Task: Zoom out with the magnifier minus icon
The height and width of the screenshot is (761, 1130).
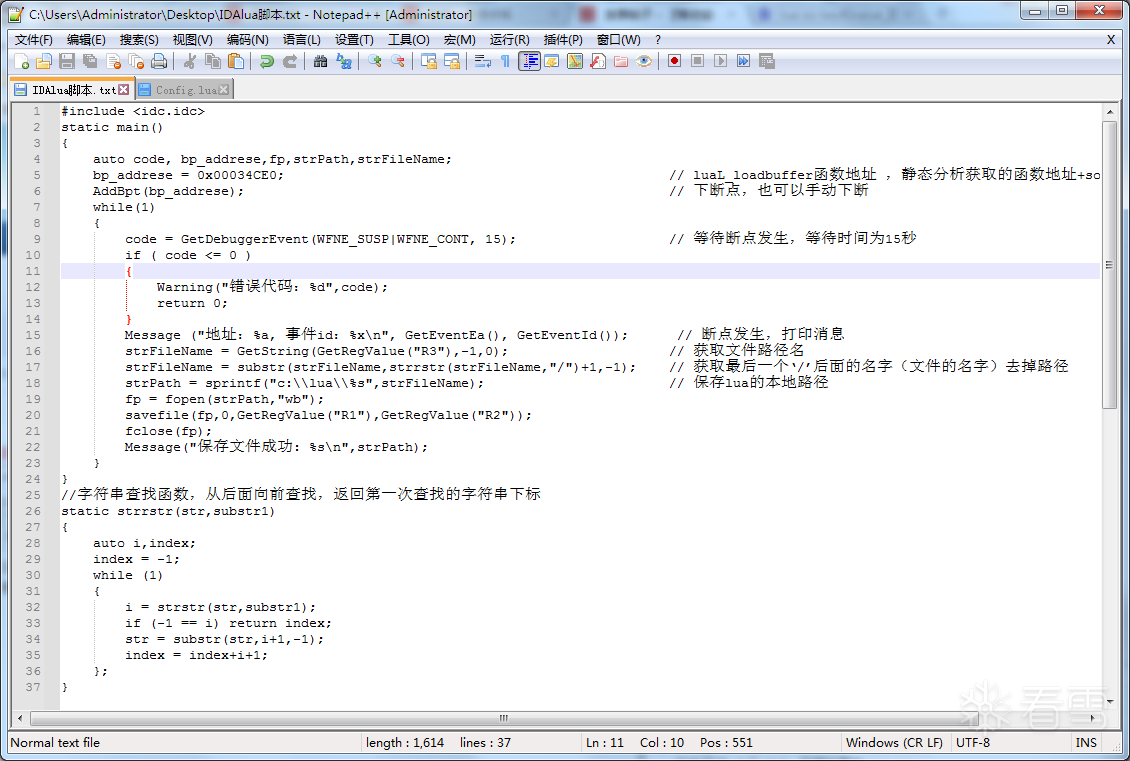Action: (x=398, y=61)
